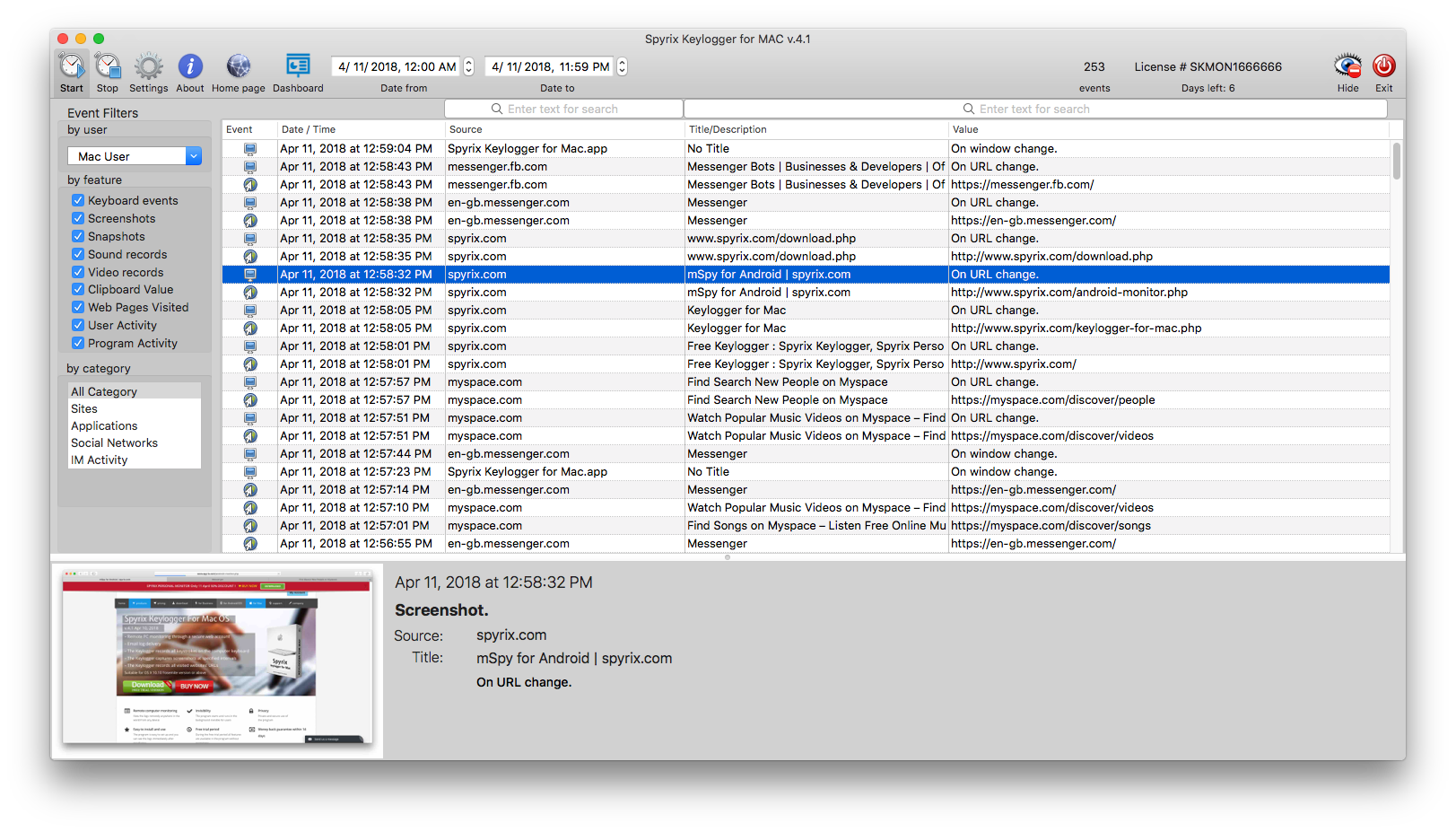This screenshot has width=1456, height=832.
Task: Sort by Value column header
Action: (x=1169, y=129)
